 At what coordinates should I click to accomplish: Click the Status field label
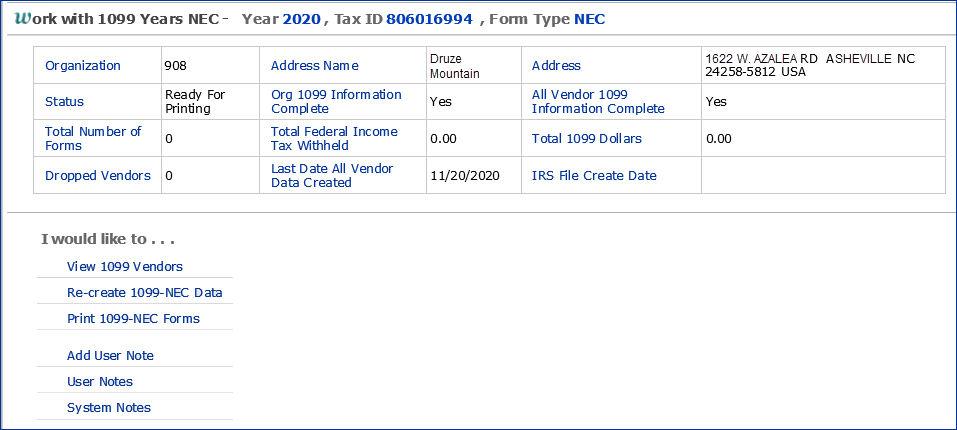[65, 102]
